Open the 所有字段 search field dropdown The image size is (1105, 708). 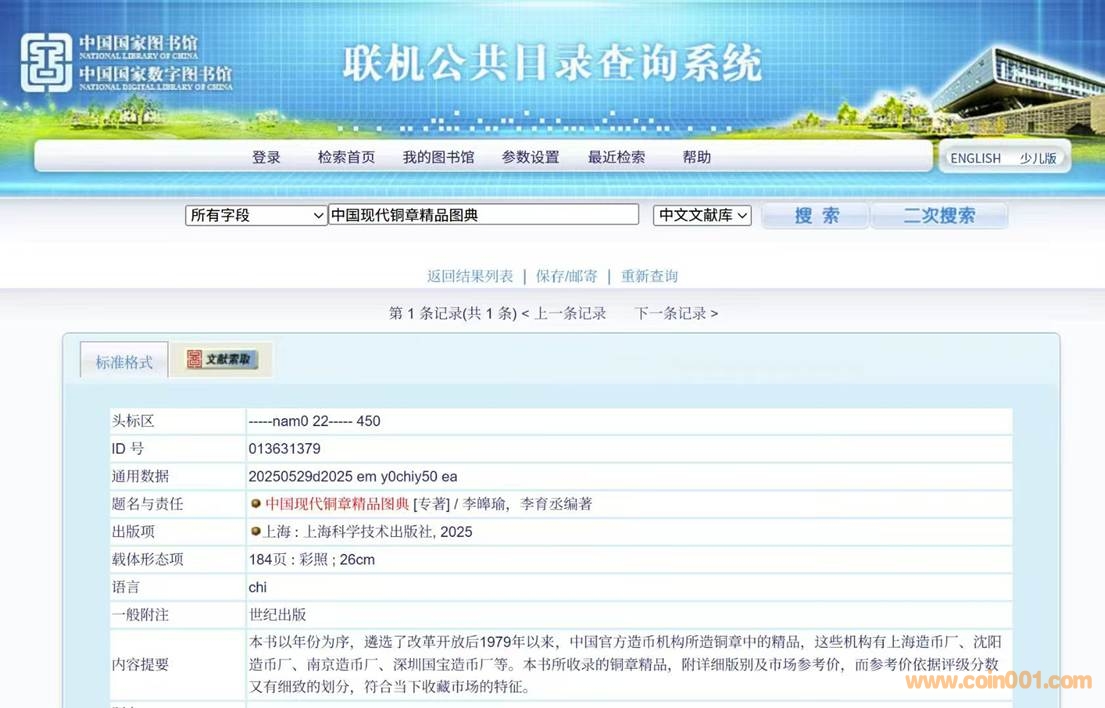256,215
